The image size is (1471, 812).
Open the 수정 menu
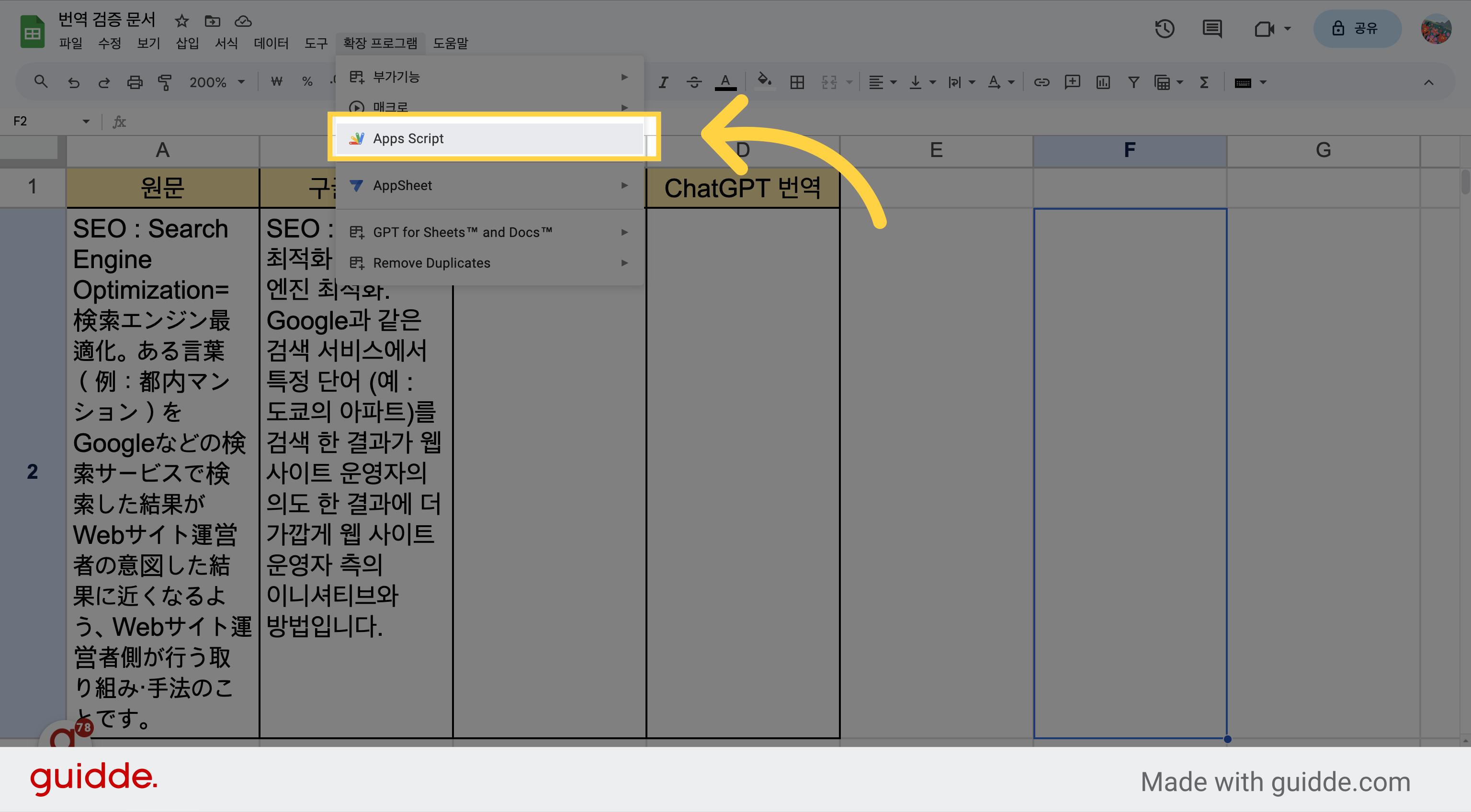click(x=110, y=43)
